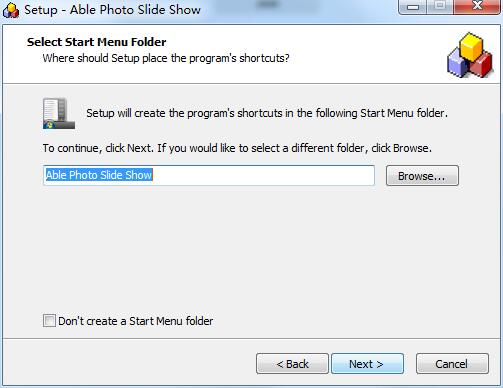Image resolution: width=503 pixels, height=388 pixels.
Task: Focus the Start Menu folder name field
Action: [209, 175]
